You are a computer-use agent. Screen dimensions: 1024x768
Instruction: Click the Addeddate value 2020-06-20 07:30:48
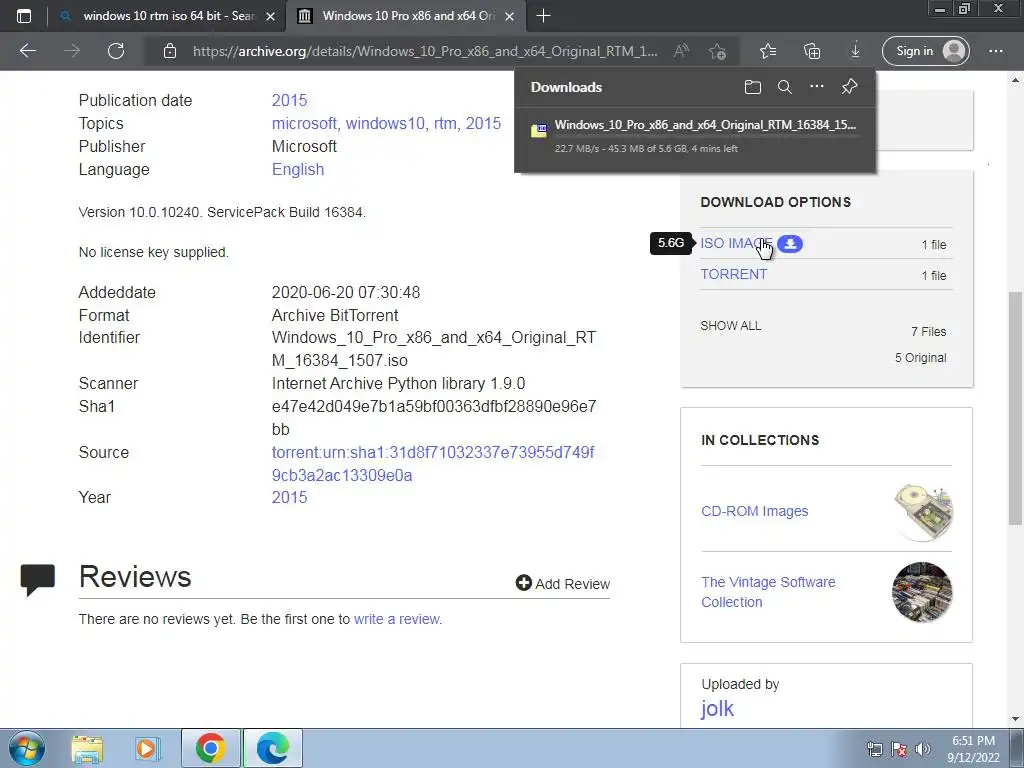[345, 293]
